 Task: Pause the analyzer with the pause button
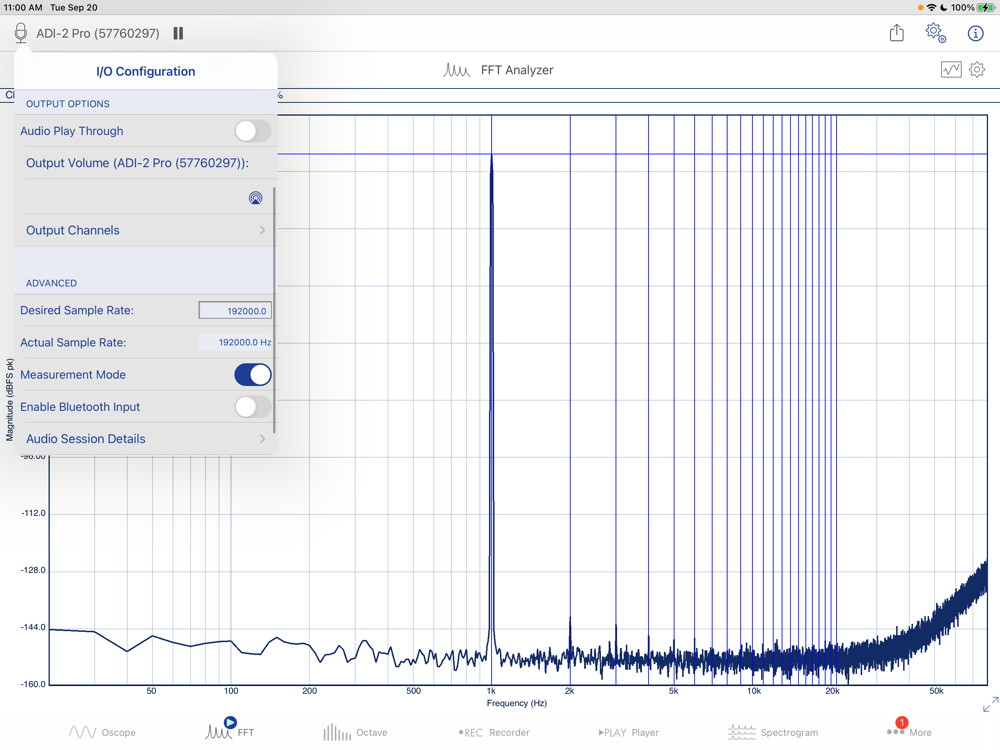click(178, 33)
